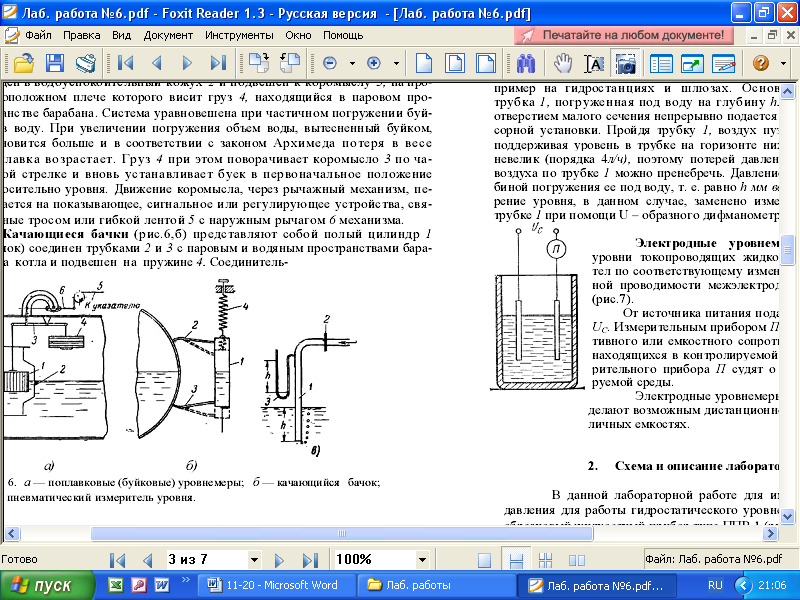The image size is (800, 600).
Task: Open the Правка menu
Action: click(x=82, y=35)
